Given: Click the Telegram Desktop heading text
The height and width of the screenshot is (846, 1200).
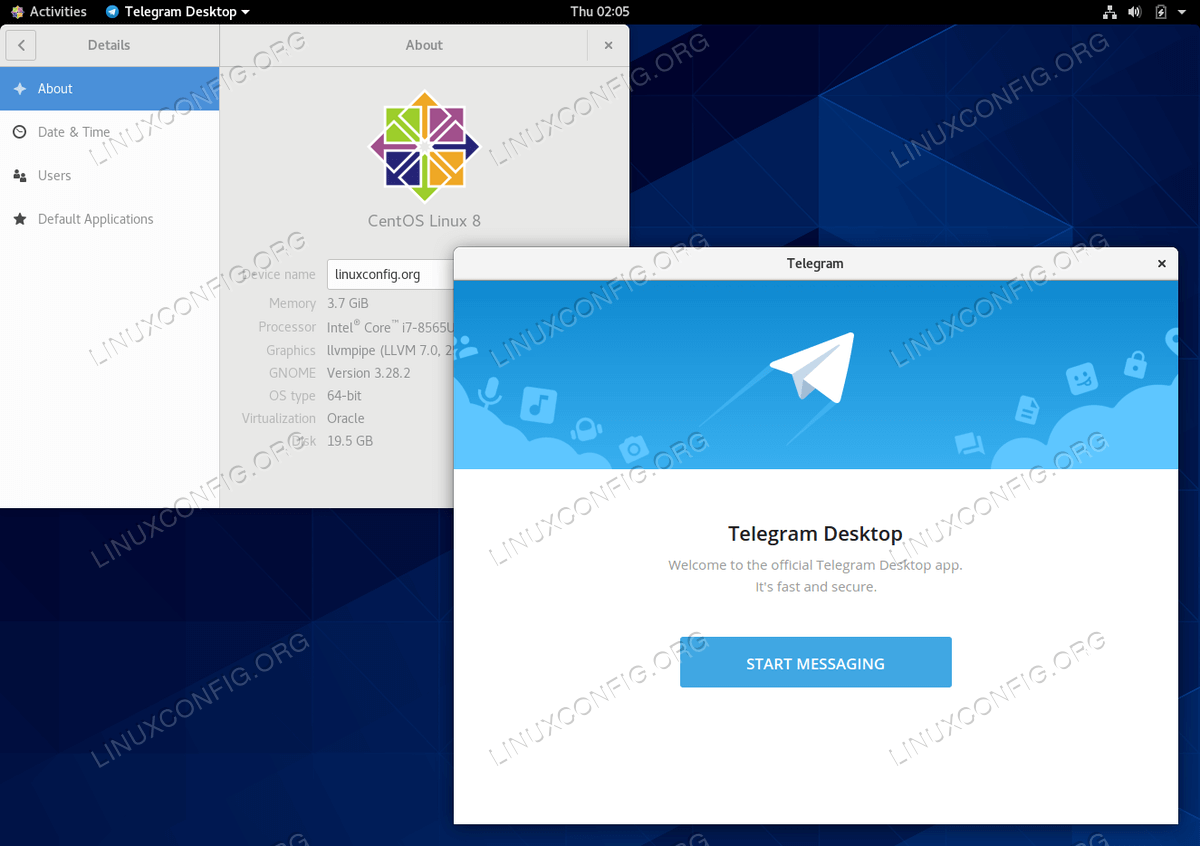Looking at the screenshot, I should click(x=815, y=534).
